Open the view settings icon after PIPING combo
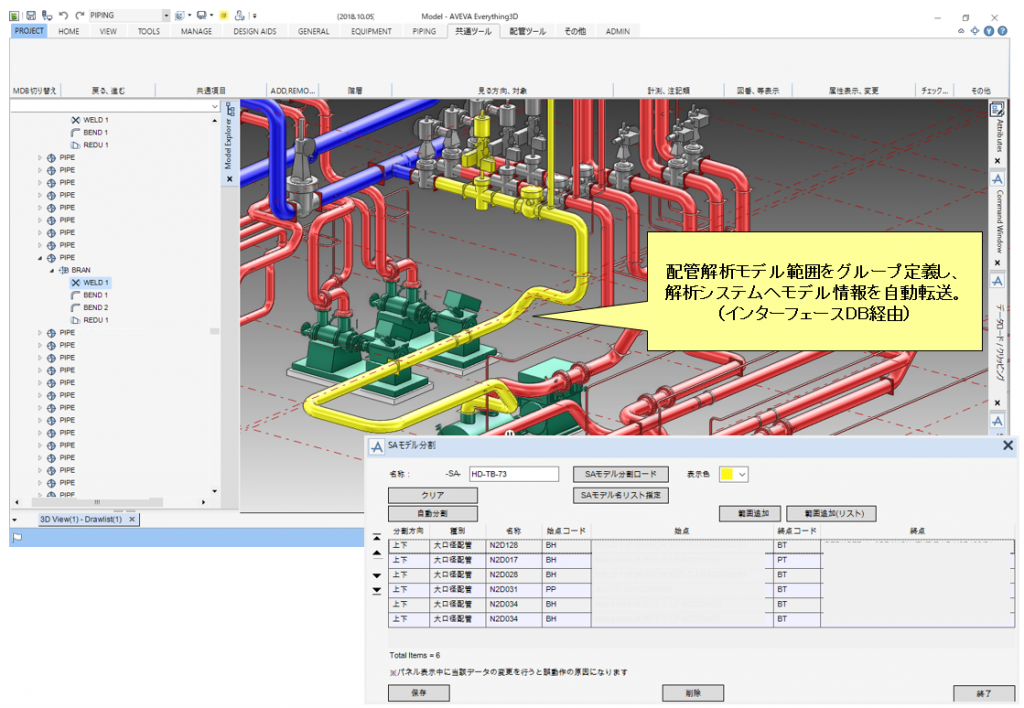The width and height of the screenshot is (1024, 708). [x=180, y=15]
